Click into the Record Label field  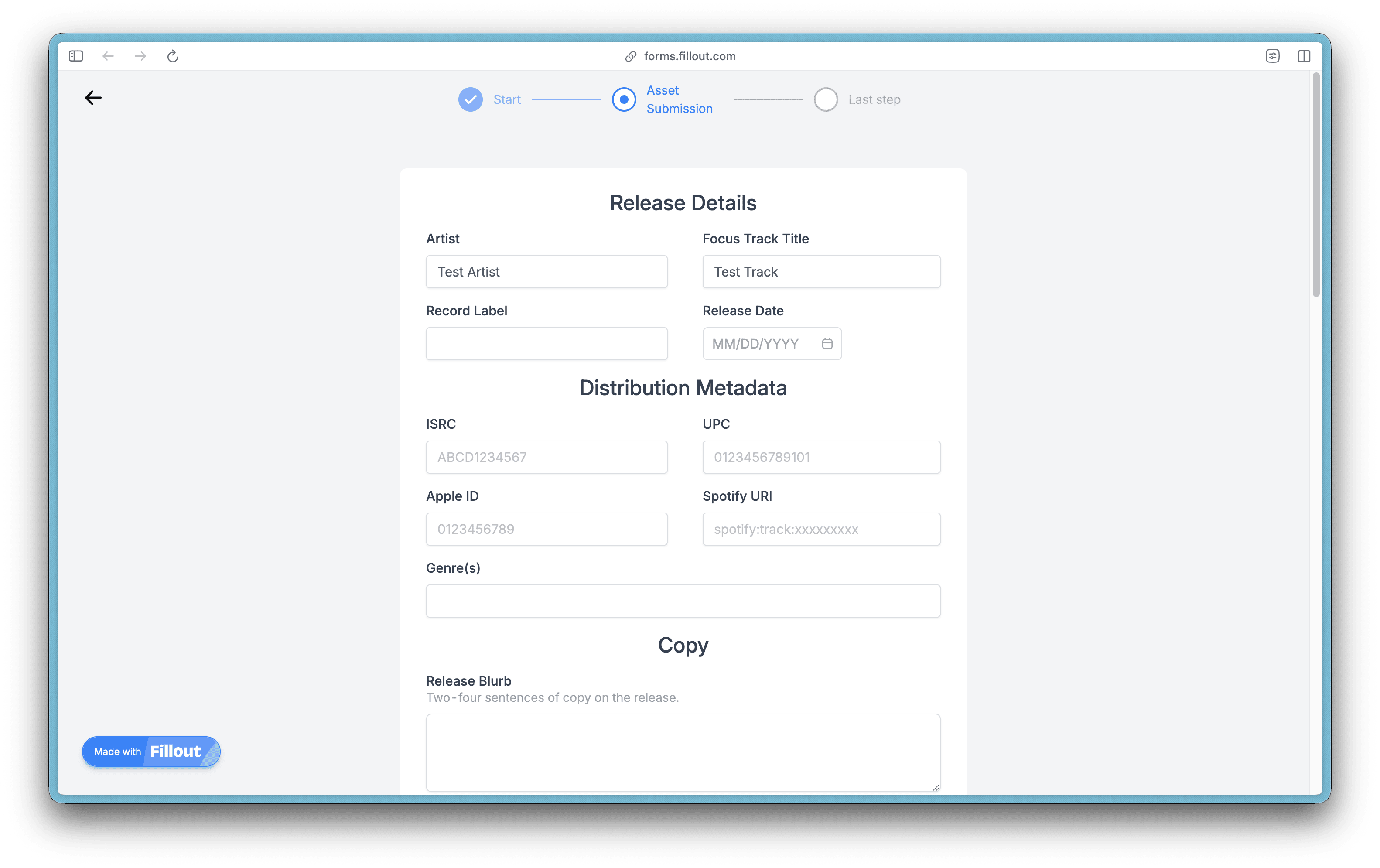coord(546,344)
